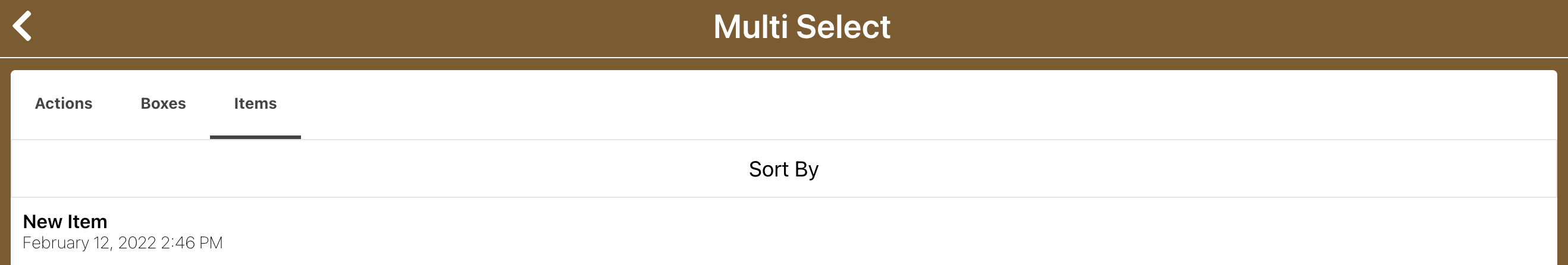The image size is (1568, 265).
Task: Tap the New Item title text
Action: pos(65,222)
